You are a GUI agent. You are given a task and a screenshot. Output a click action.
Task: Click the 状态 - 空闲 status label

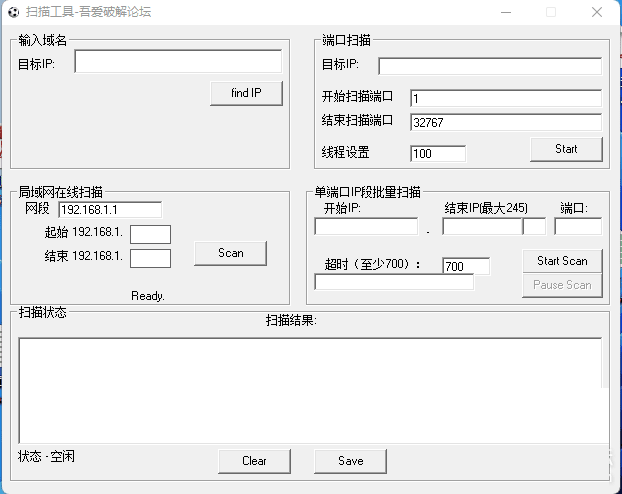[x=46, y=456]
